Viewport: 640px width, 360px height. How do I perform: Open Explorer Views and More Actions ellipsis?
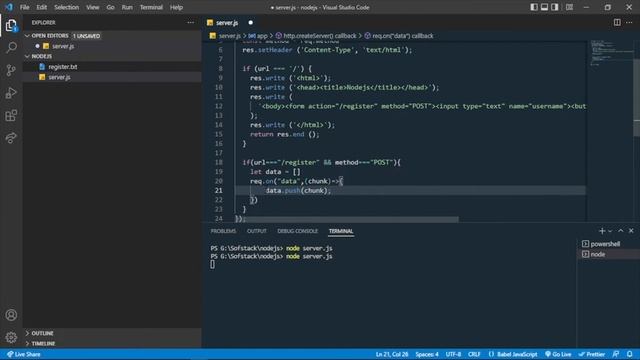(191, 22)
